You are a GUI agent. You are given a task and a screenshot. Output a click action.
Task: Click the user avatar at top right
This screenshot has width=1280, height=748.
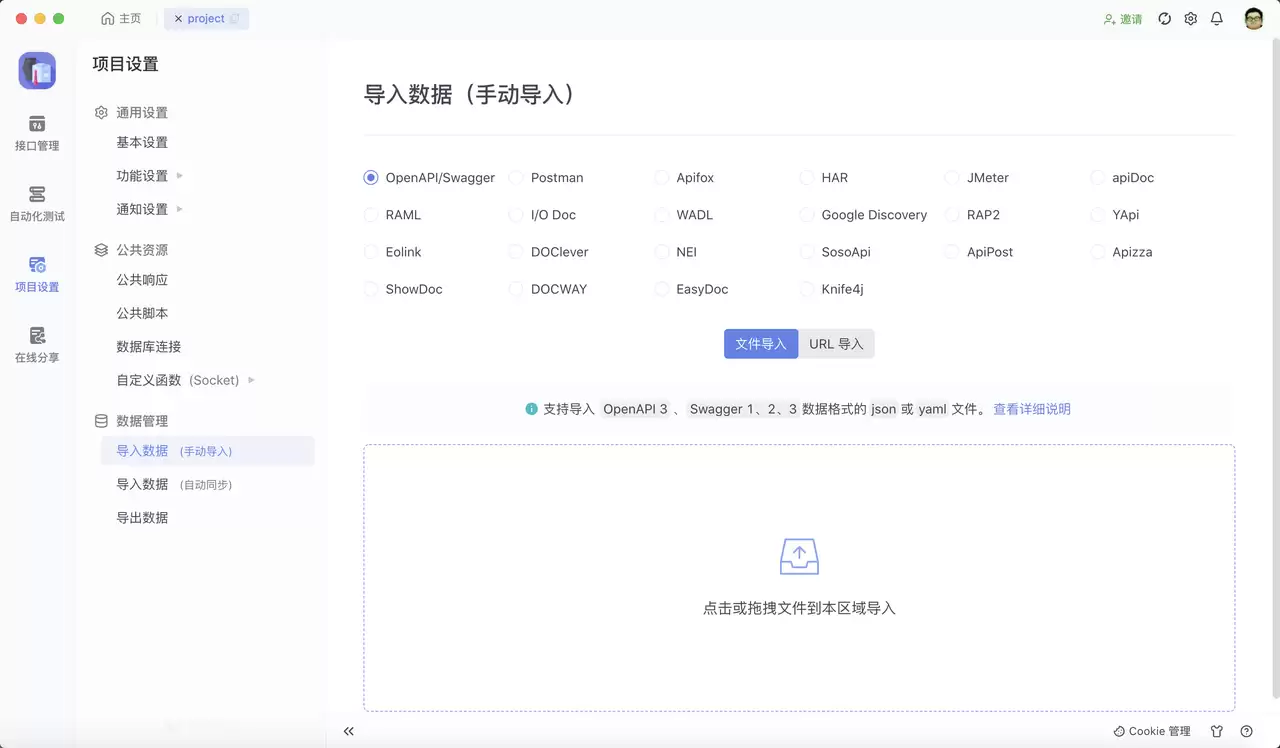[x=1254, y=19]
